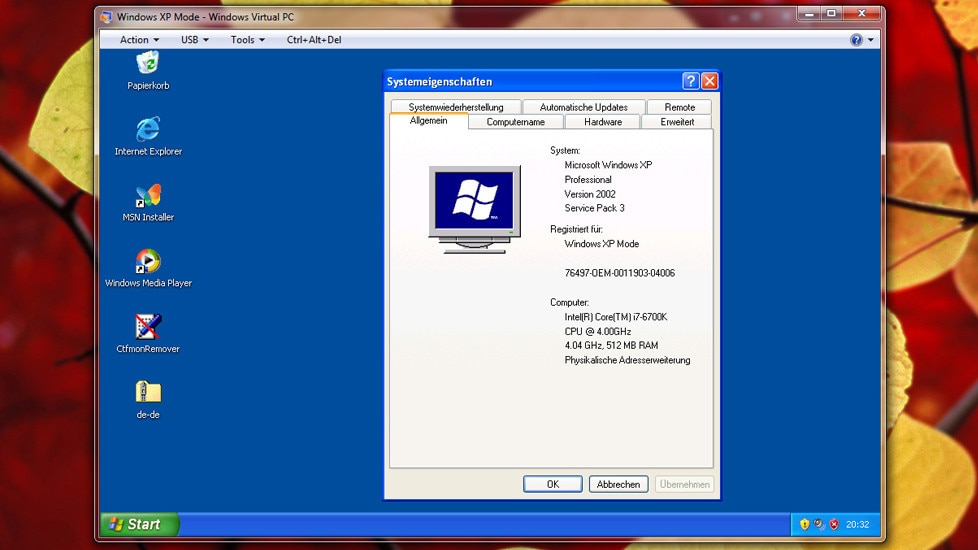Image resolution: width=978 pixels, height=550 pixels.
Task: Send Ctrl+Alt+Del to the virtual machine
Action: click(314, 40)
